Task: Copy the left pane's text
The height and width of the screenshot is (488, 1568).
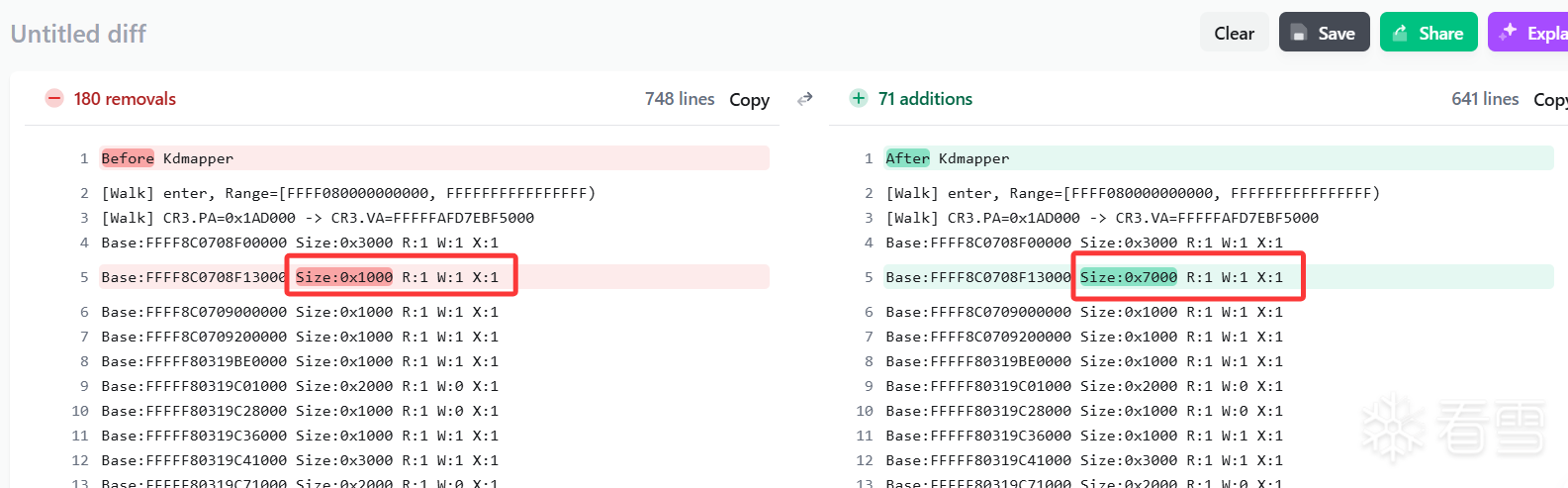Action: click(749, 99)
